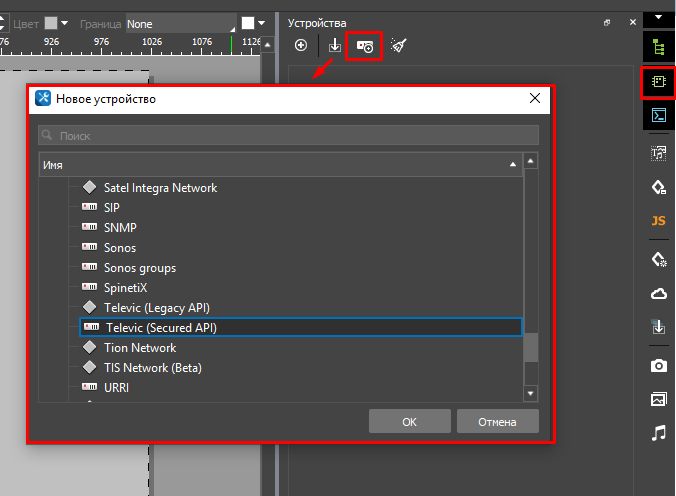The height and width of the screenshot is (496, 676).
Task: Open the project tree sidebar icon
Action: 658,46
